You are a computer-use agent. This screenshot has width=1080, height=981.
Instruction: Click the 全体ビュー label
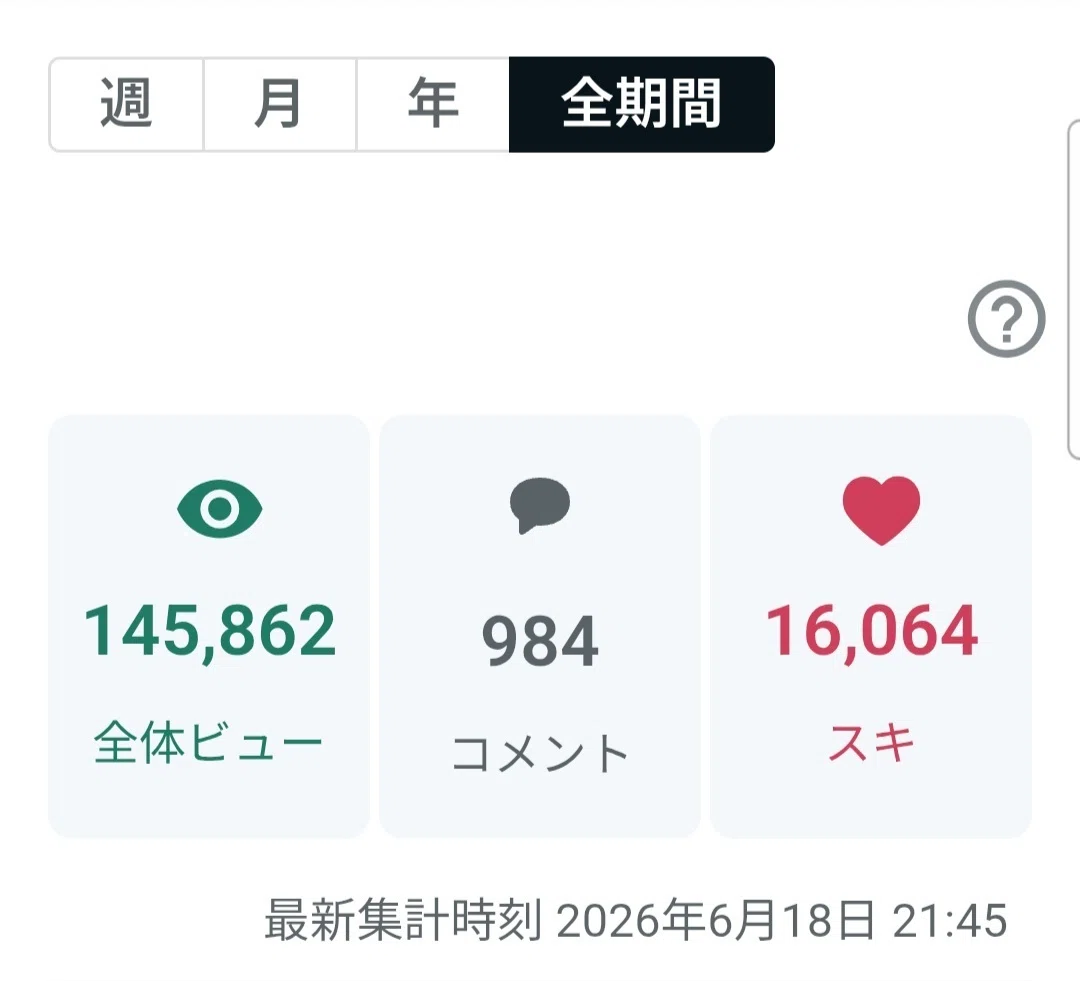209,743
